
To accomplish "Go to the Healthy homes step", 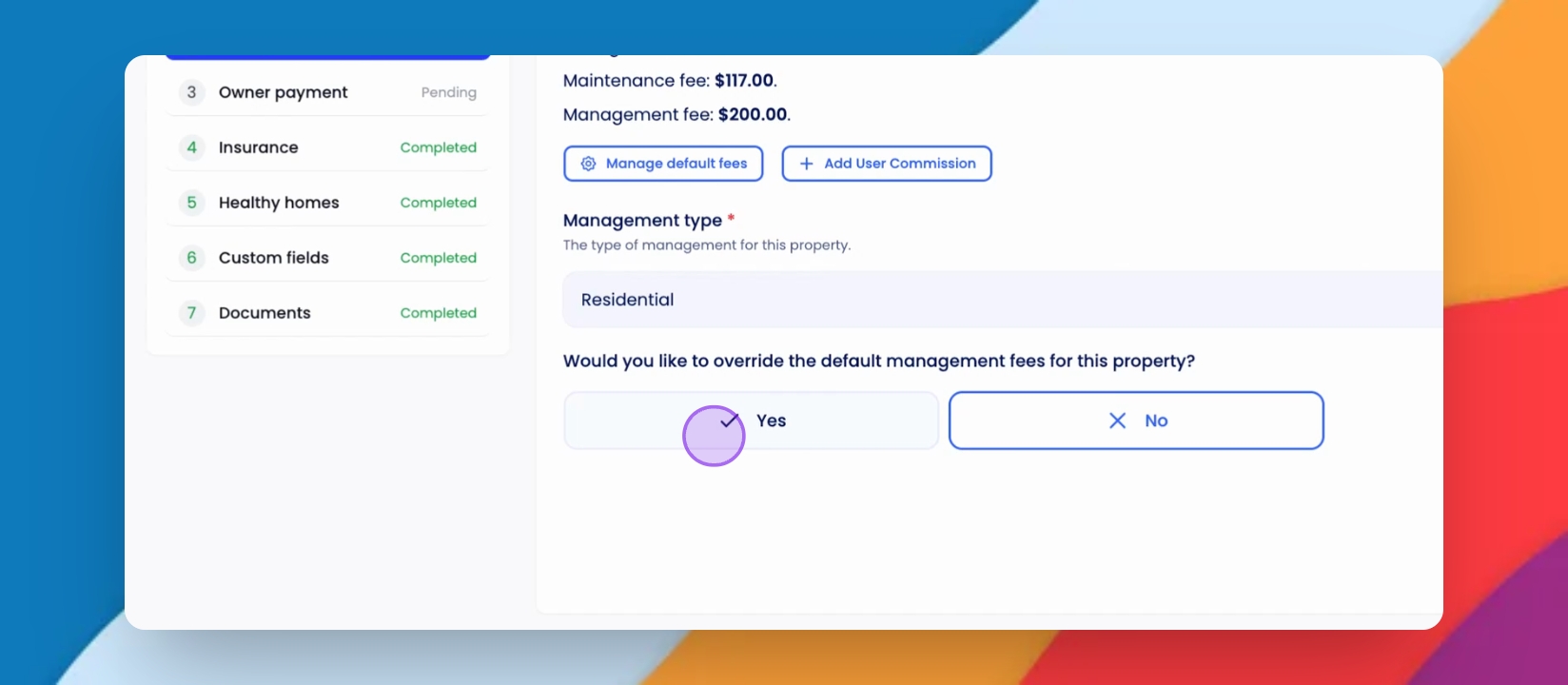I will coord(327,203).
